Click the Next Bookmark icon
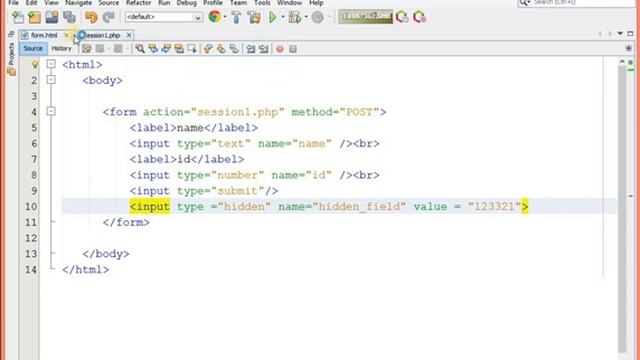Screen dimensions: 640x360 pyautogui.click(x=221, y=49)
